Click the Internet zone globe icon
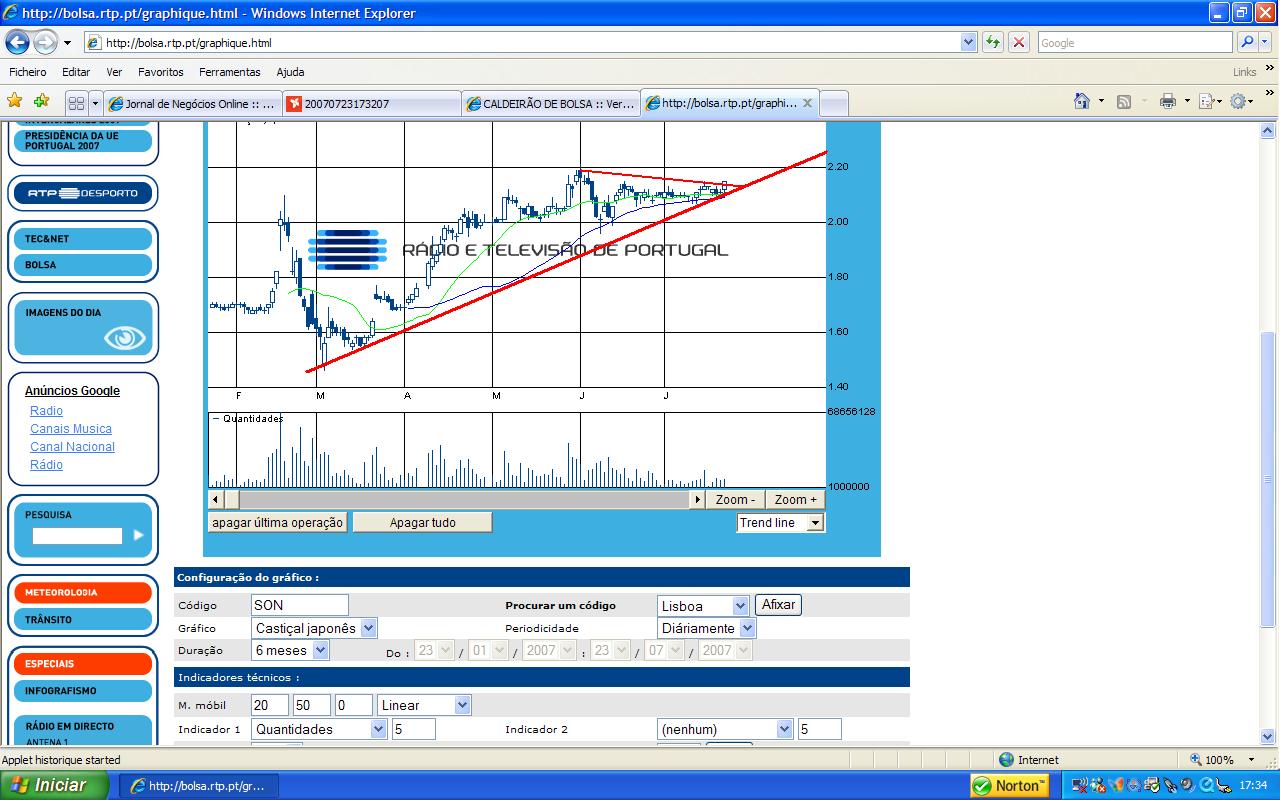The width and height of the screenshot is (1280, 800). pos(1006,760)
